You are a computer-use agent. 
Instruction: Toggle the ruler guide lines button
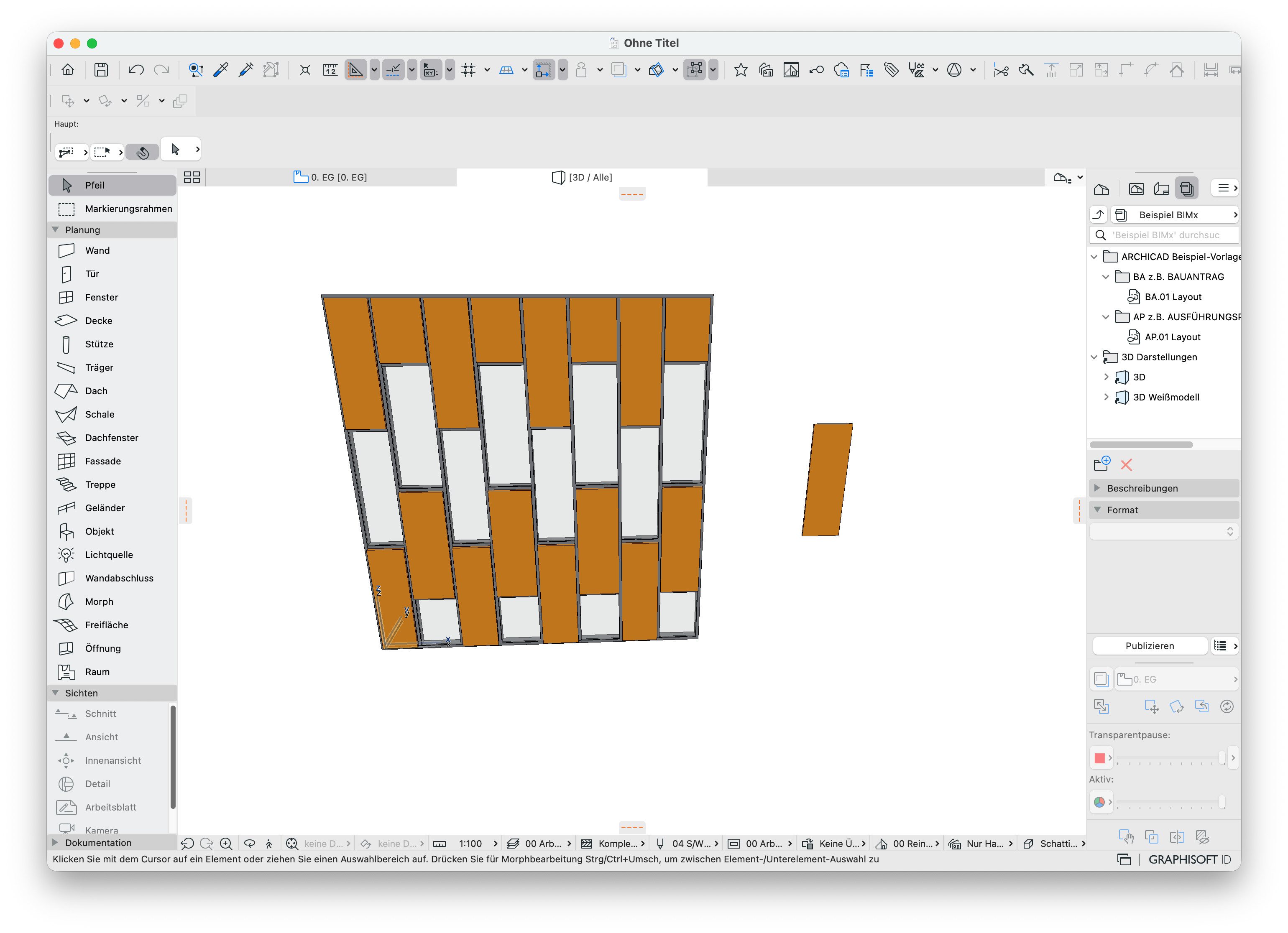coord(356,70)
